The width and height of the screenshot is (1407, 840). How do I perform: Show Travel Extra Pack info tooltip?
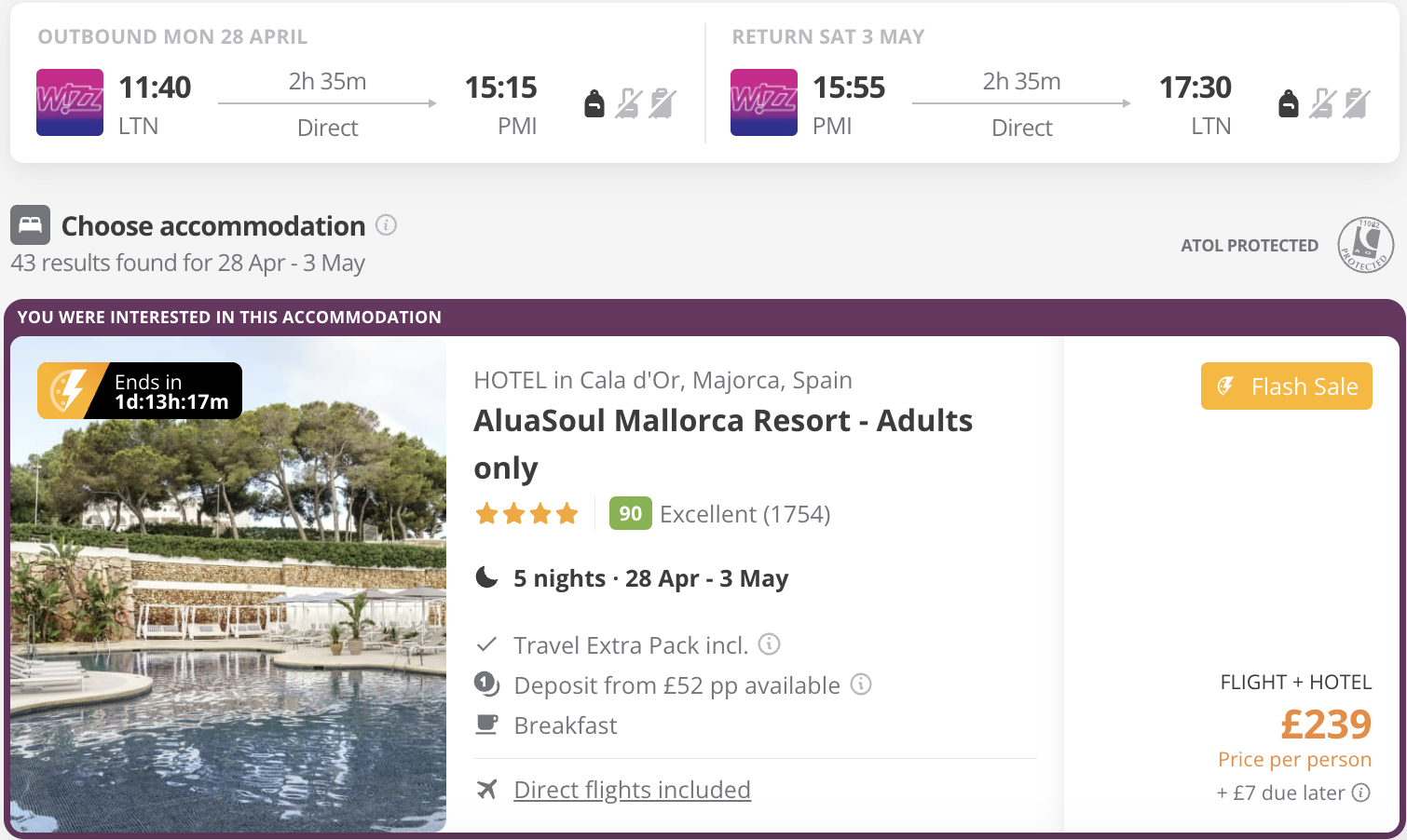click(x=769, y=644)
